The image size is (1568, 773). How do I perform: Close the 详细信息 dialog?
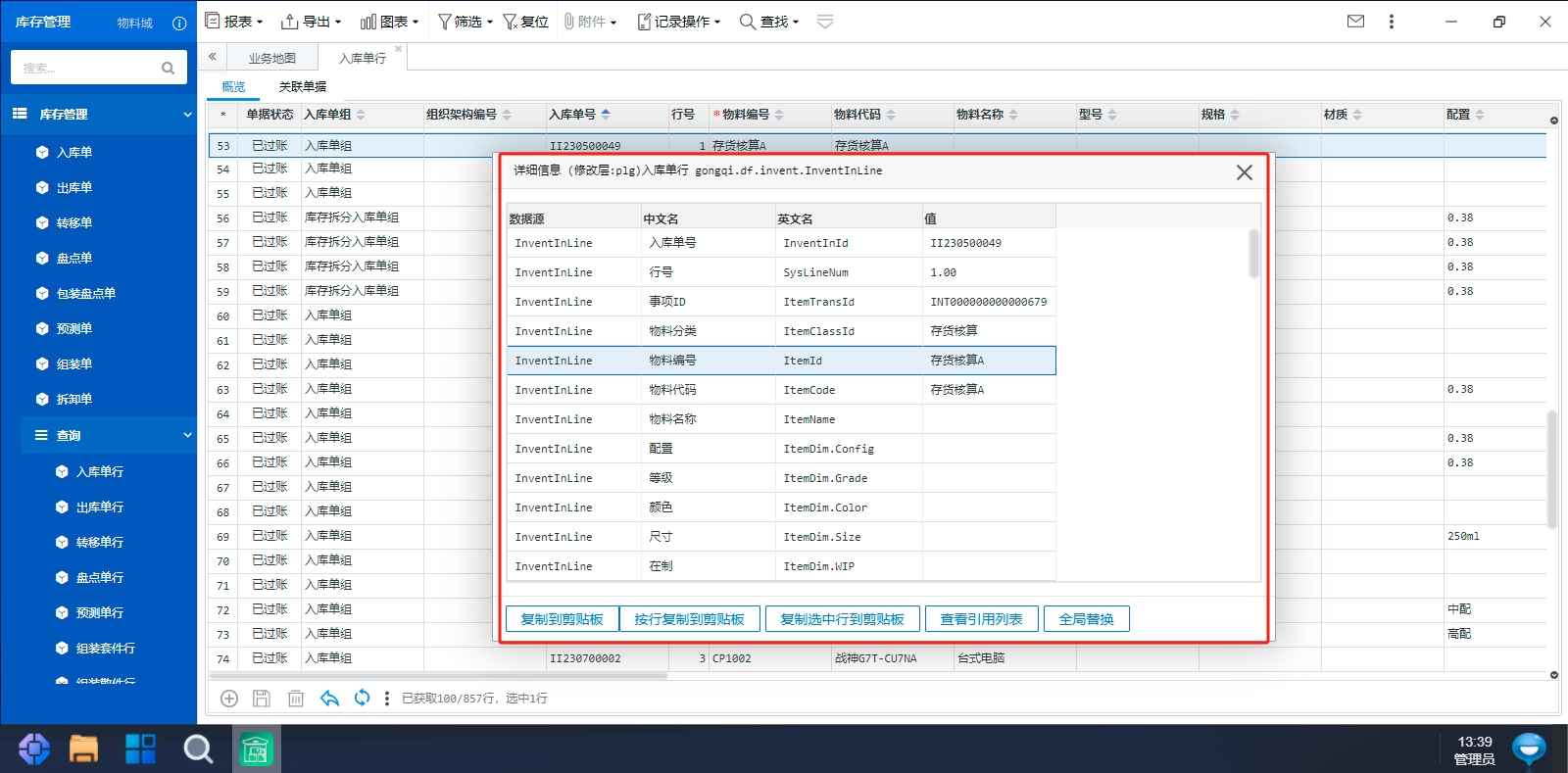1245,172
